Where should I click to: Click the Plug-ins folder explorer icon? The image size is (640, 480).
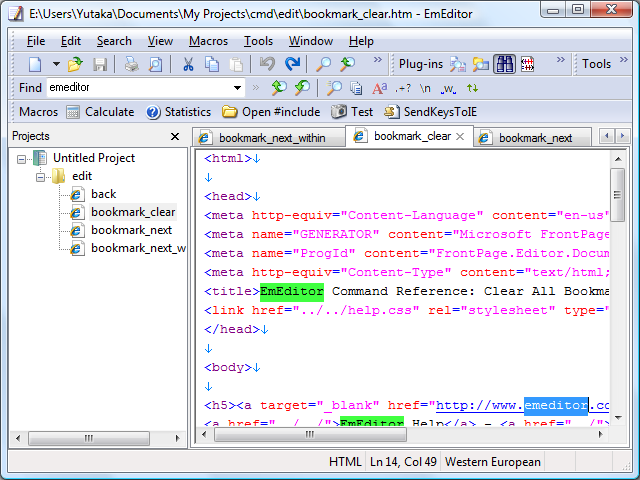(481, 64)
